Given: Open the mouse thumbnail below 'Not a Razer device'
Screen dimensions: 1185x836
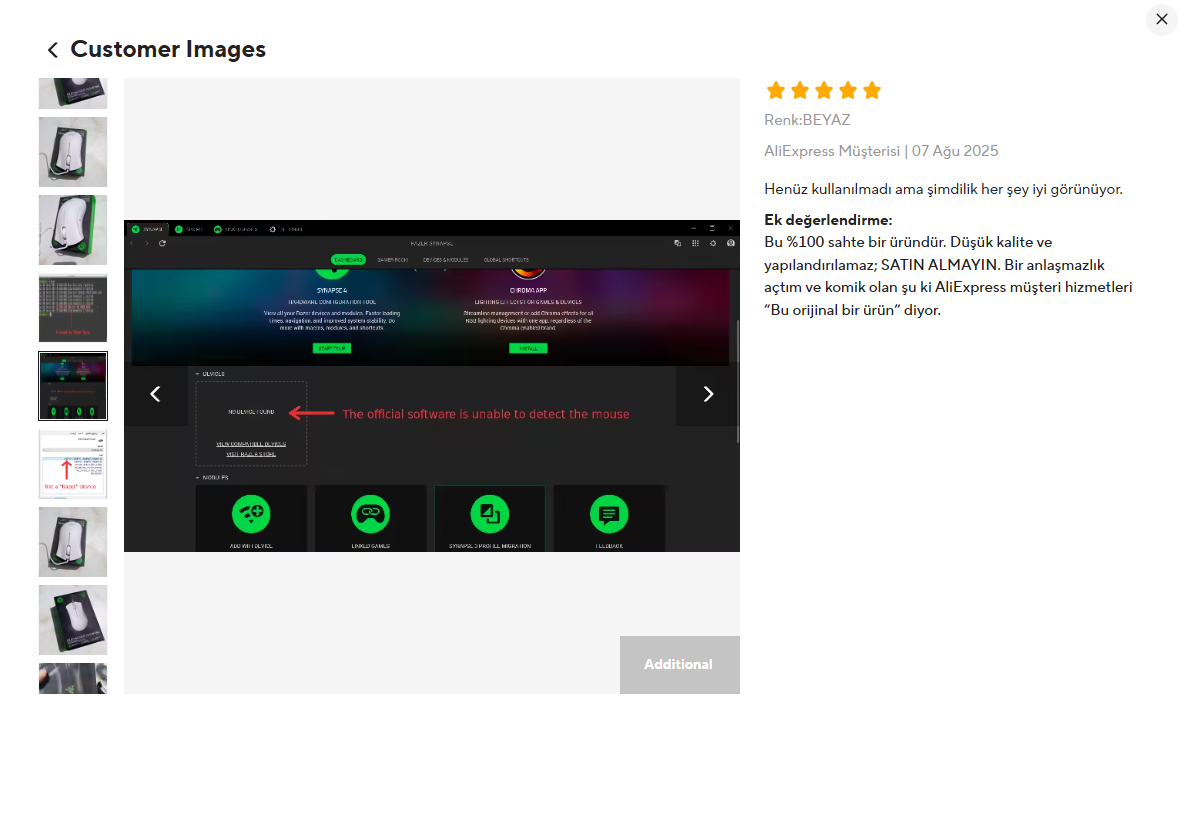Looking at the screenshot, I should 73,542.
